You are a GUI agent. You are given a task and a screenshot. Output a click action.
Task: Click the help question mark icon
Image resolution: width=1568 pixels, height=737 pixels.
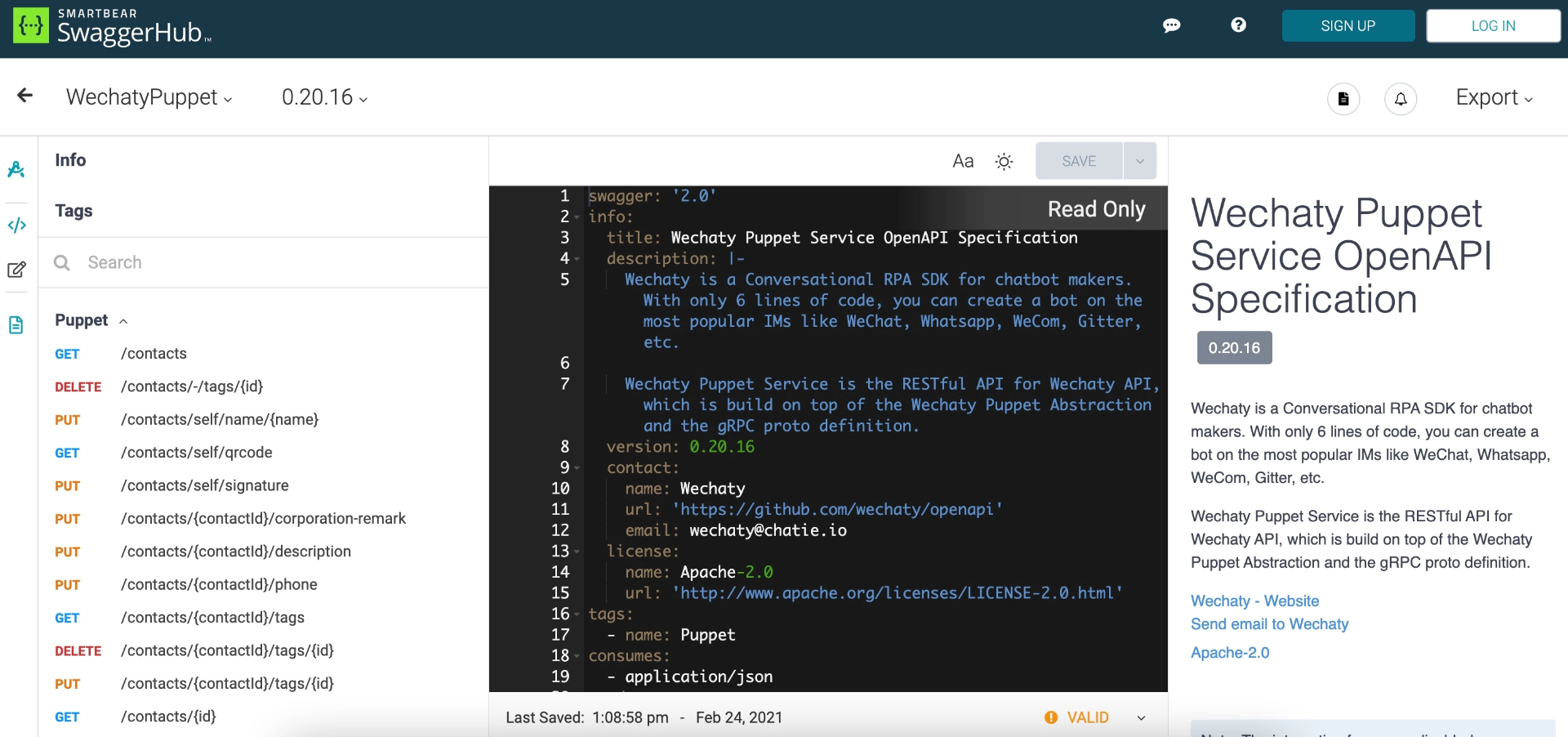[1239, 25]
